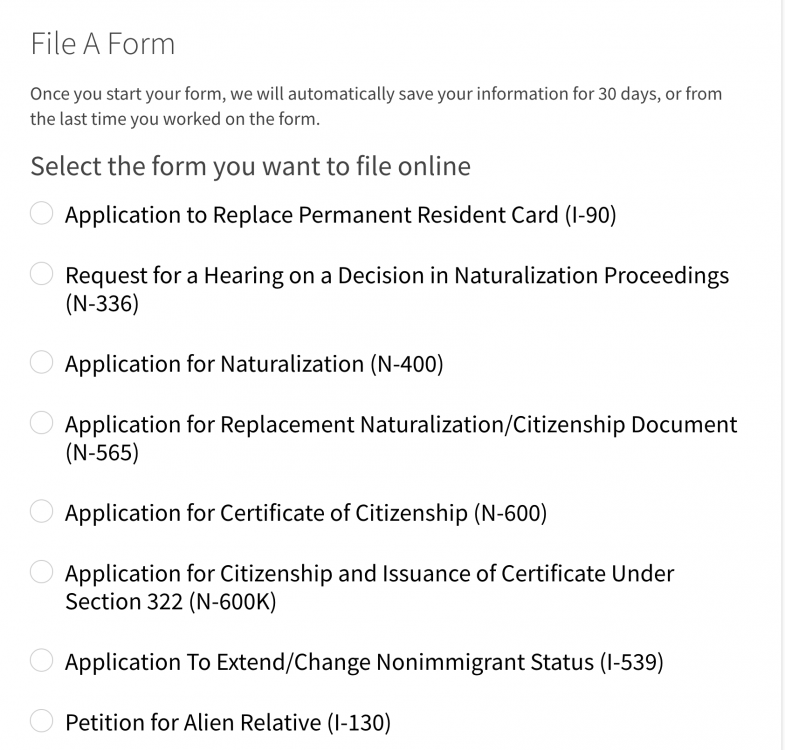Click the 'Application To Extend/Change Nonimmigrant Status' label text
785x750 pixels.
coord(329,662)
